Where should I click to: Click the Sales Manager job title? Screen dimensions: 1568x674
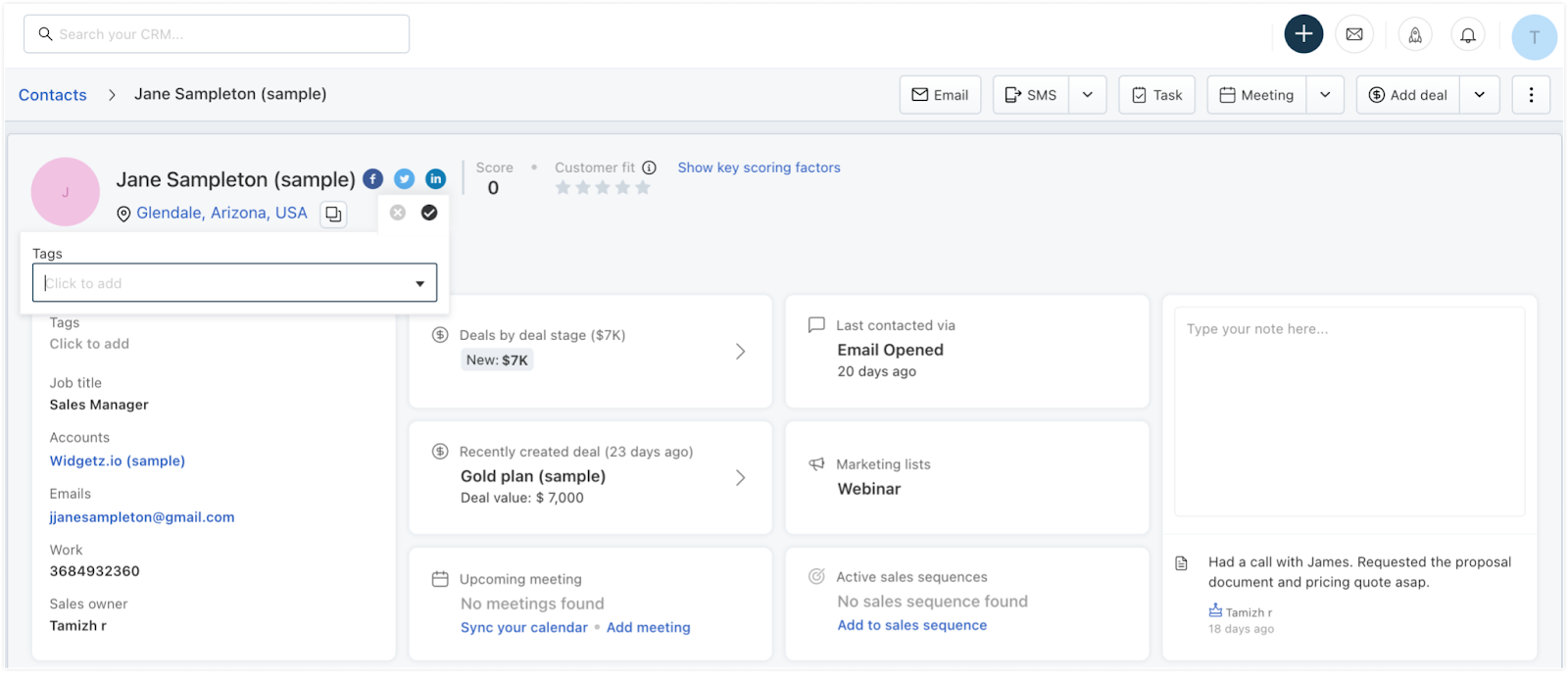tap(99, 405)
